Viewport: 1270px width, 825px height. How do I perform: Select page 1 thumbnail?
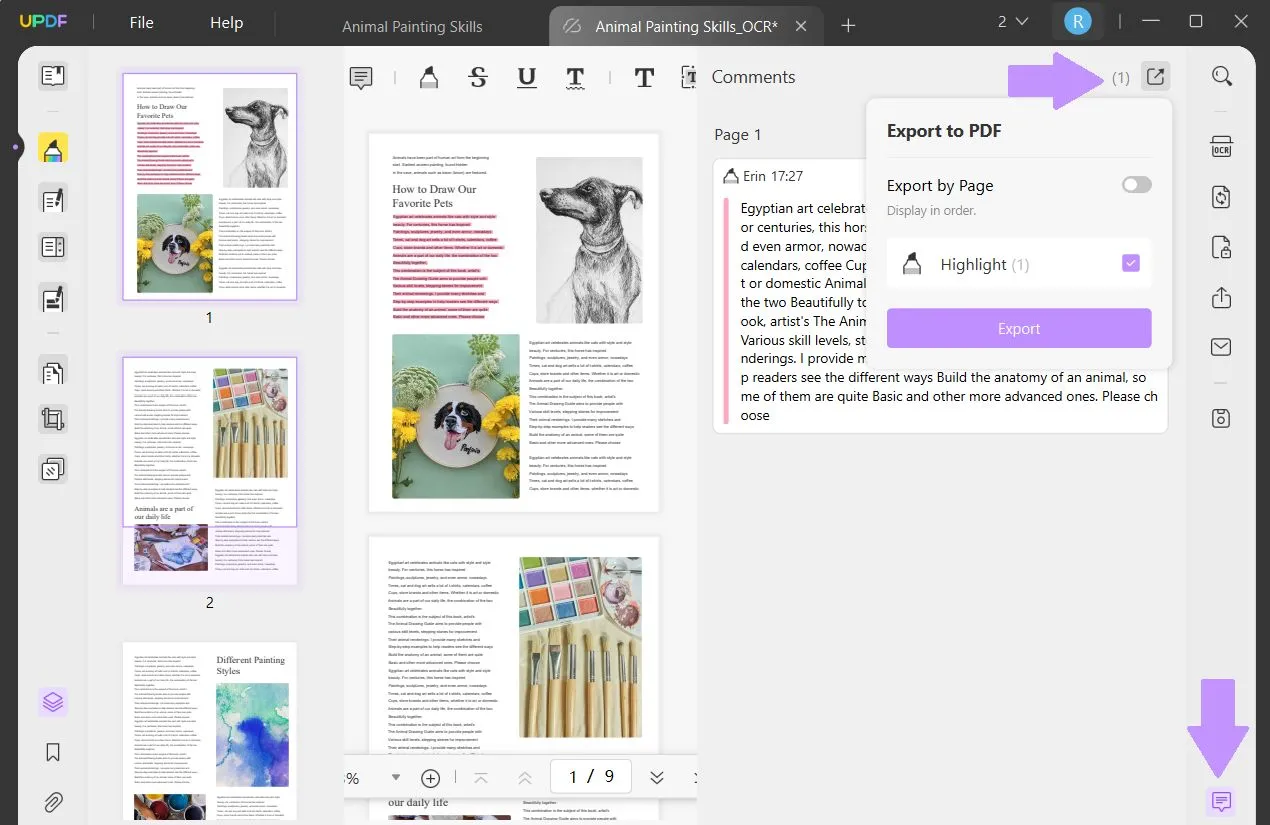pyautogui.click(x=210, y=186)
